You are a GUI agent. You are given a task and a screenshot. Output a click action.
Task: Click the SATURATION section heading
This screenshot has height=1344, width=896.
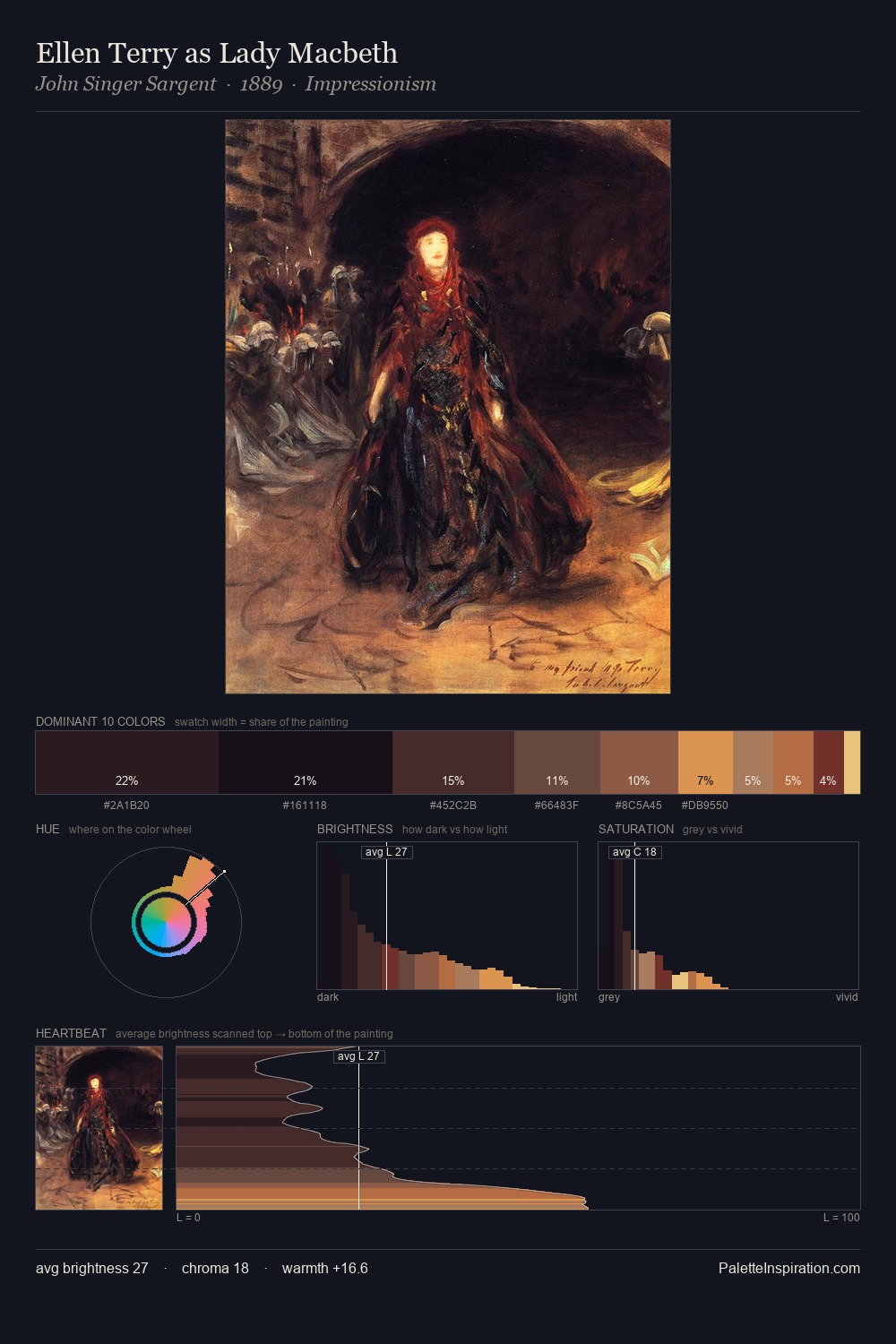point(636,830)
